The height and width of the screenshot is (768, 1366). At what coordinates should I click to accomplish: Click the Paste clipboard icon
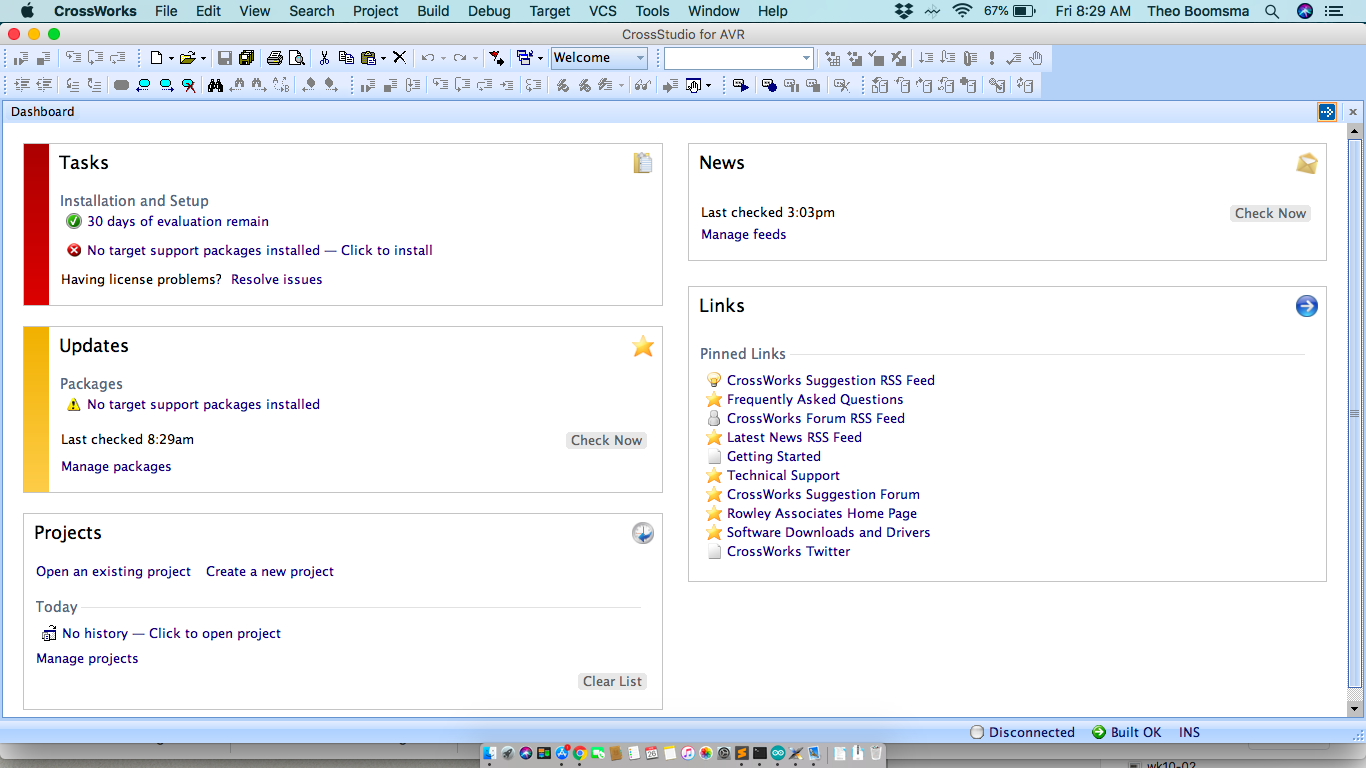coord(368,58)
